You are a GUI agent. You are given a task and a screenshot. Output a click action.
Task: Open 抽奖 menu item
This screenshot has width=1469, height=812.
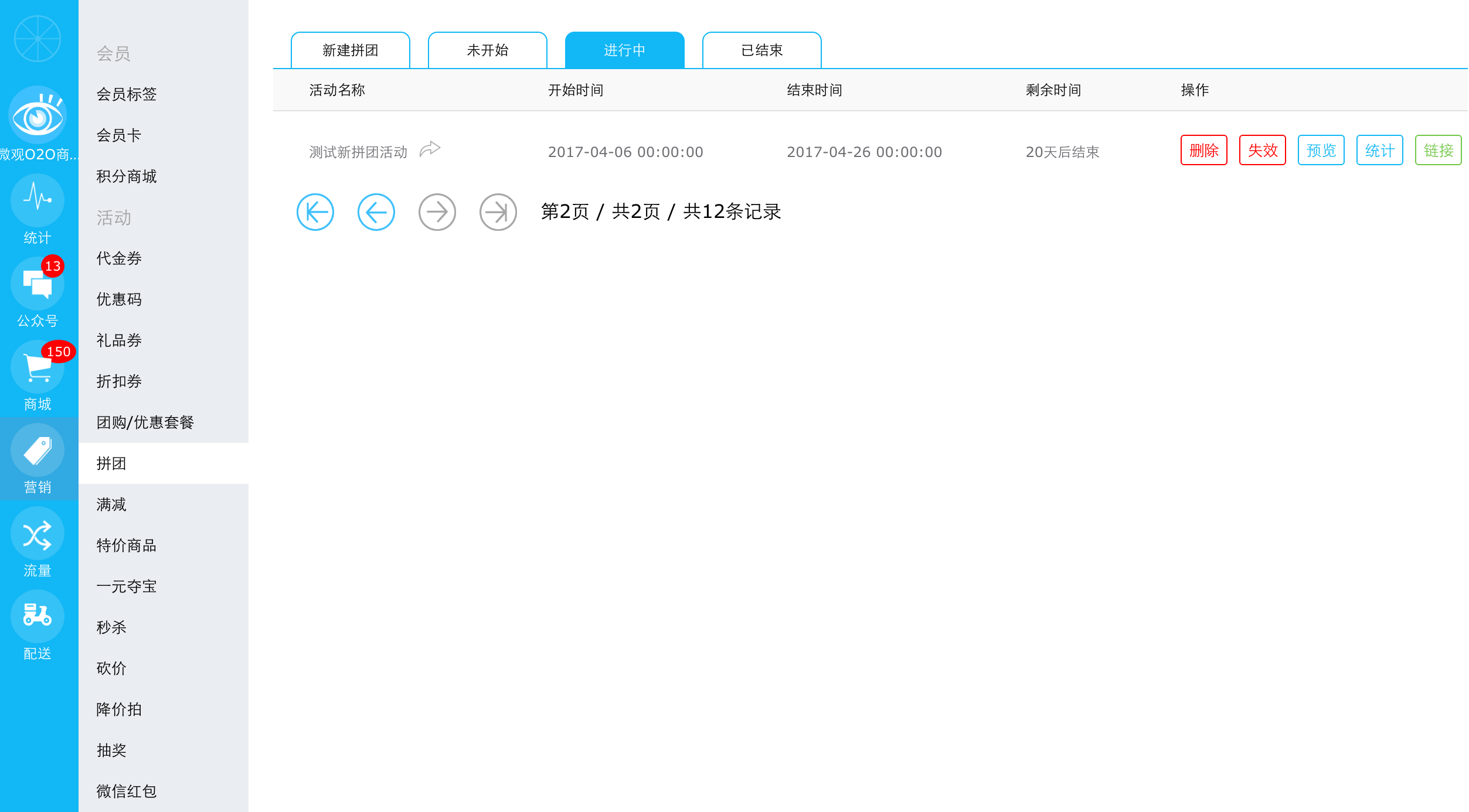[164, 750]
